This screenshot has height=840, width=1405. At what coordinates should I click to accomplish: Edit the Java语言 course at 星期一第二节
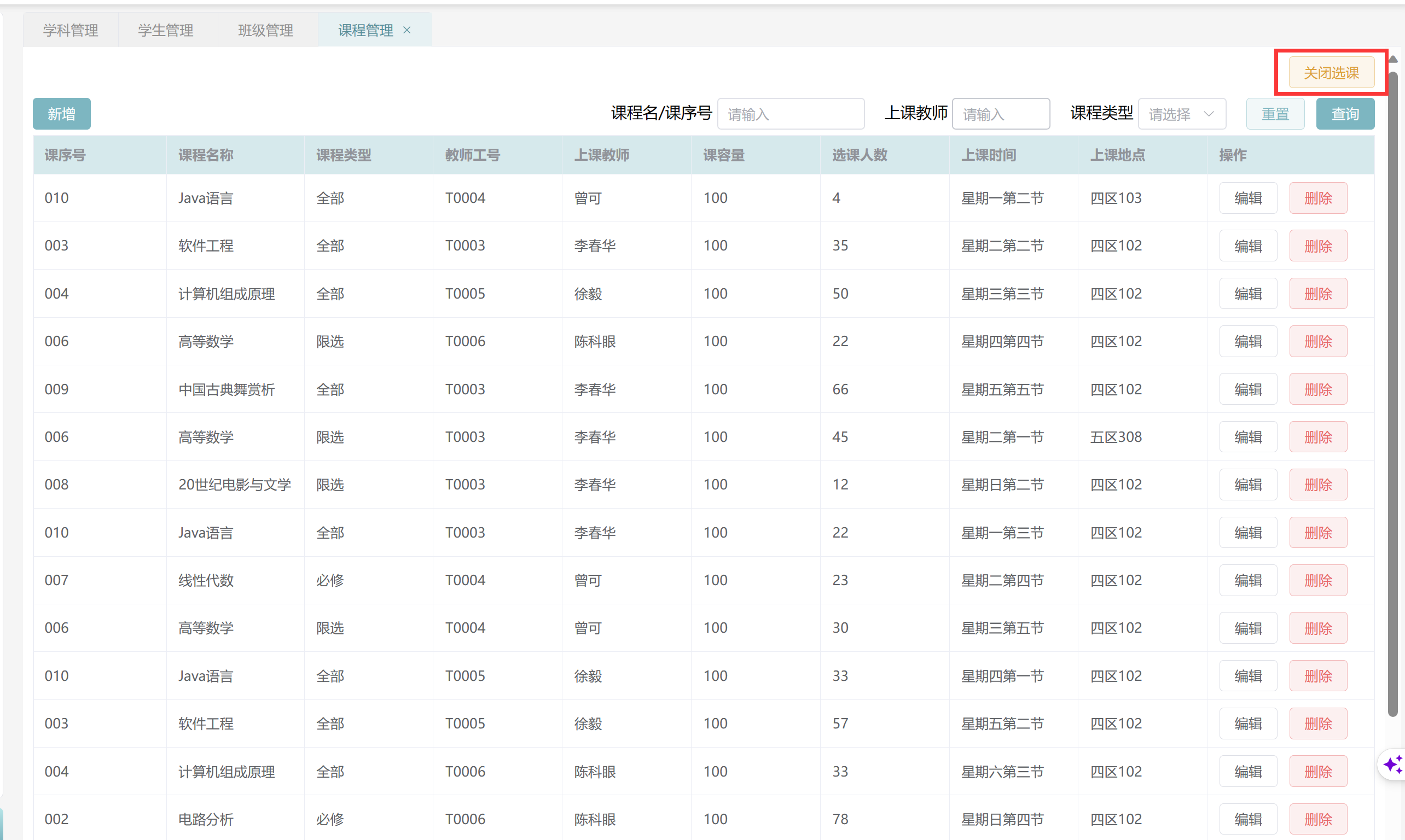[x=1248, y=198]
